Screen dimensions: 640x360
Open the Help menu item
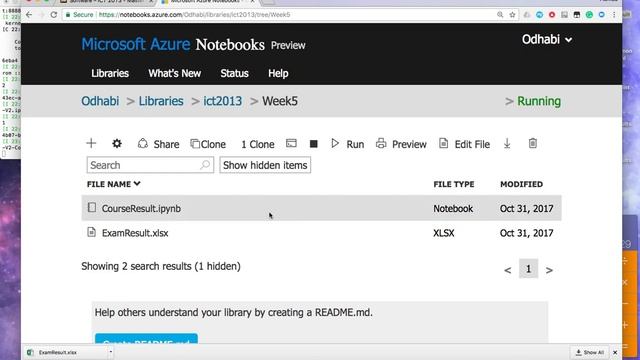click(278, 73)
